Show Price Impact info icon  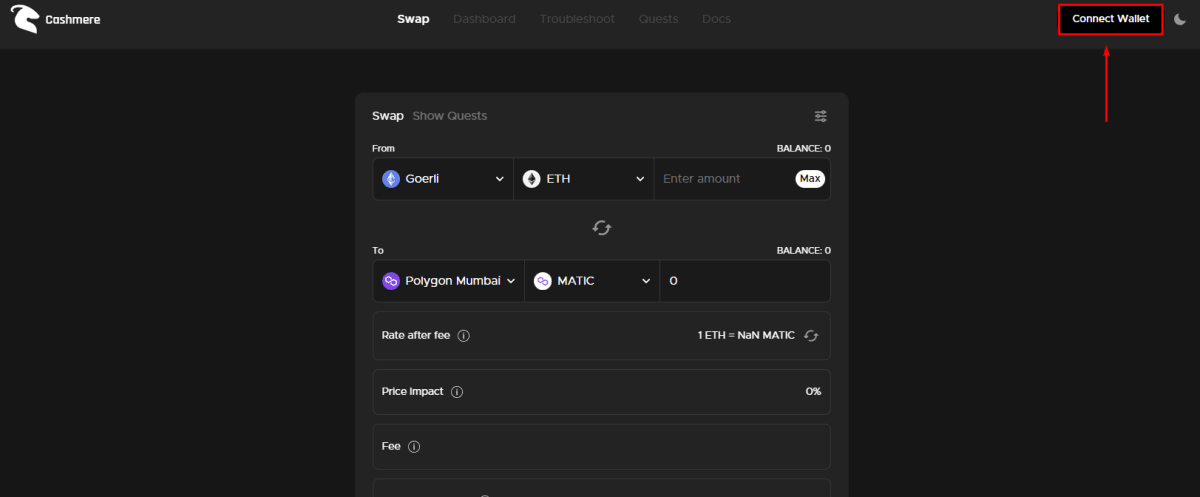pos(457,392)
